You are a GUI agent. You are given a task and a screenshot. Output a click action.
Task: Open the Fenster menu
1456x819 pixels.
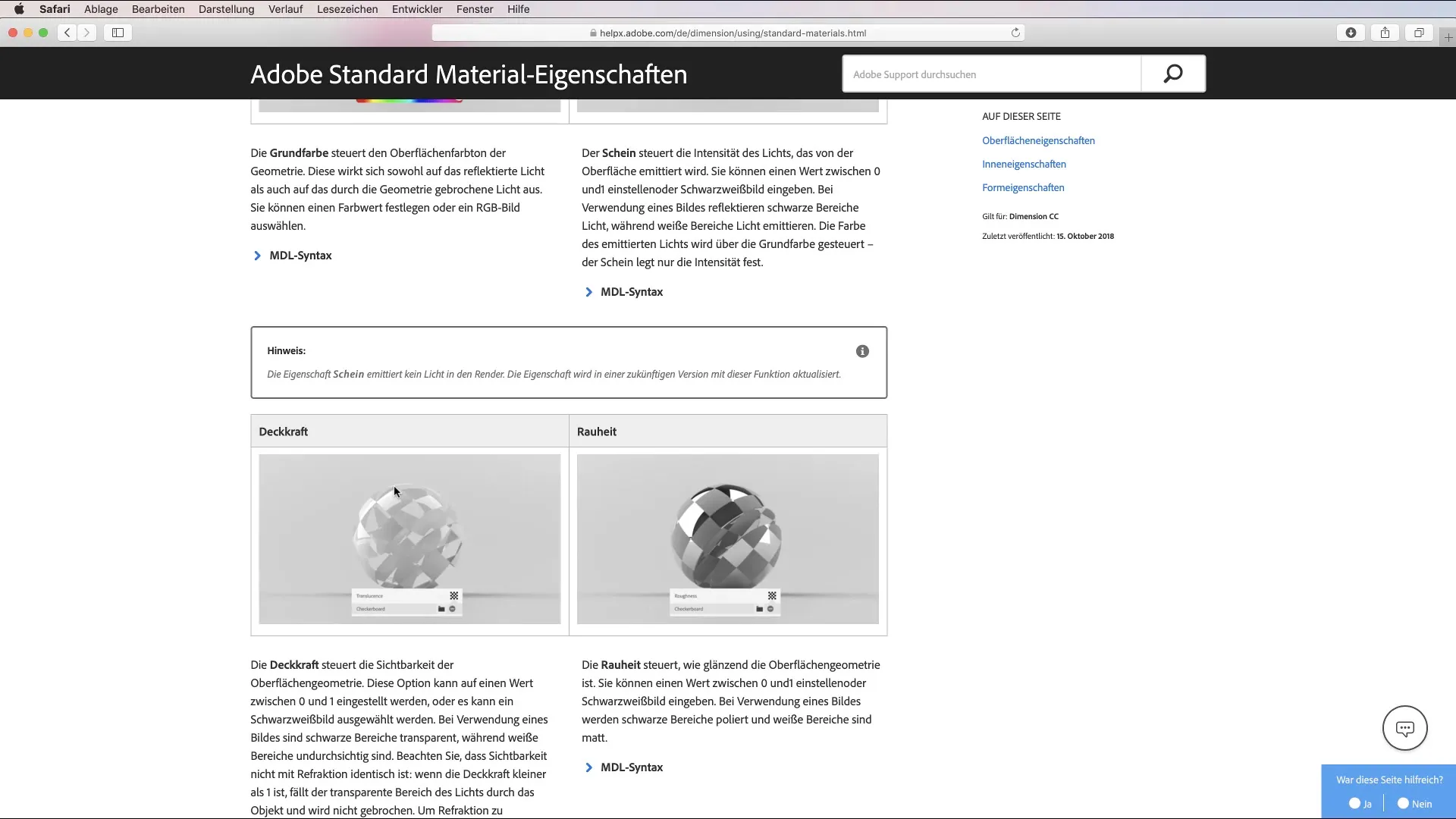click(475, 9)
